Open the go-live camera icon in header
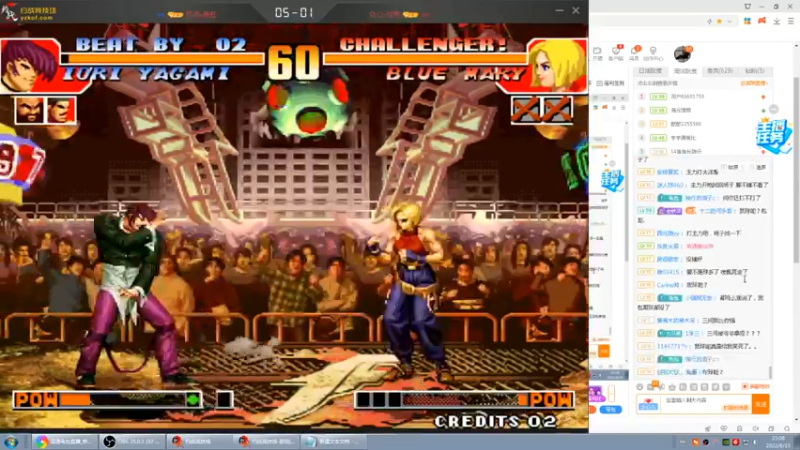This screenshot has width=800, height=450. pos(597,53)
